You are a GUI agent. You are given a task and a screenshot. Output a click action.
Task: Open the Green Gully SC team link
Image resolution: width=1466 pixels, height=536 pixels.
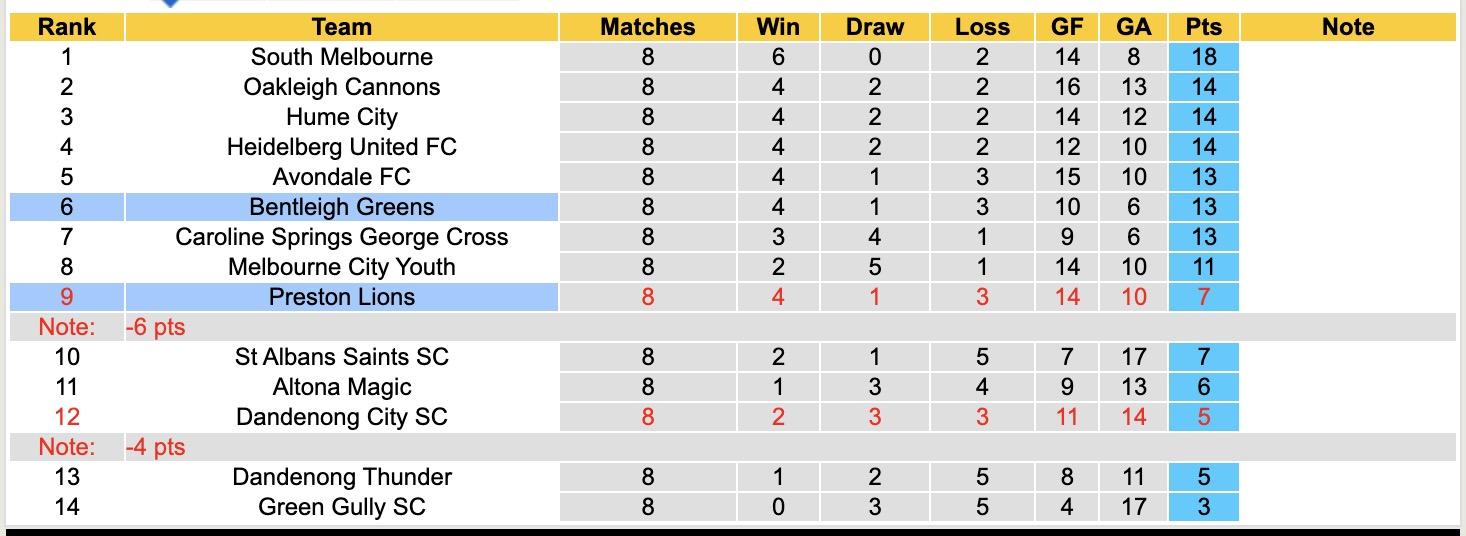click(x=341, y=507)
